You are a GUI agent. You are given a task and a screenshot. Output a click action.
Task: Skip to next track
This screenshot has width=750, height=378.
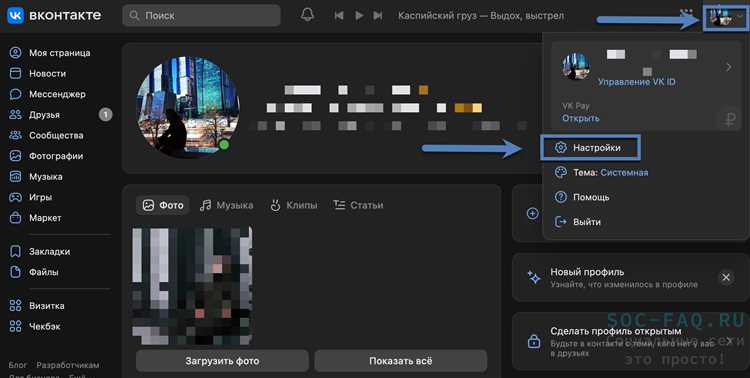click(378, 16)
